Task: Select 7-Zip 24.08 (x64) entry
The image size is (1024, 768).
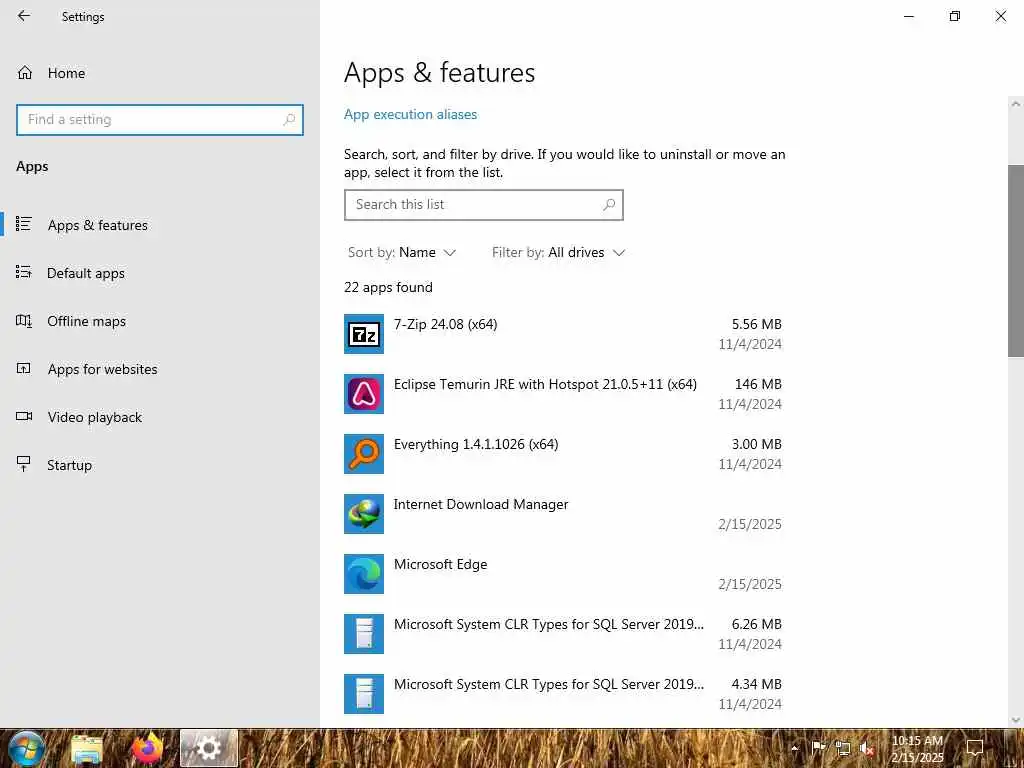Action: (x=563, y=334)
